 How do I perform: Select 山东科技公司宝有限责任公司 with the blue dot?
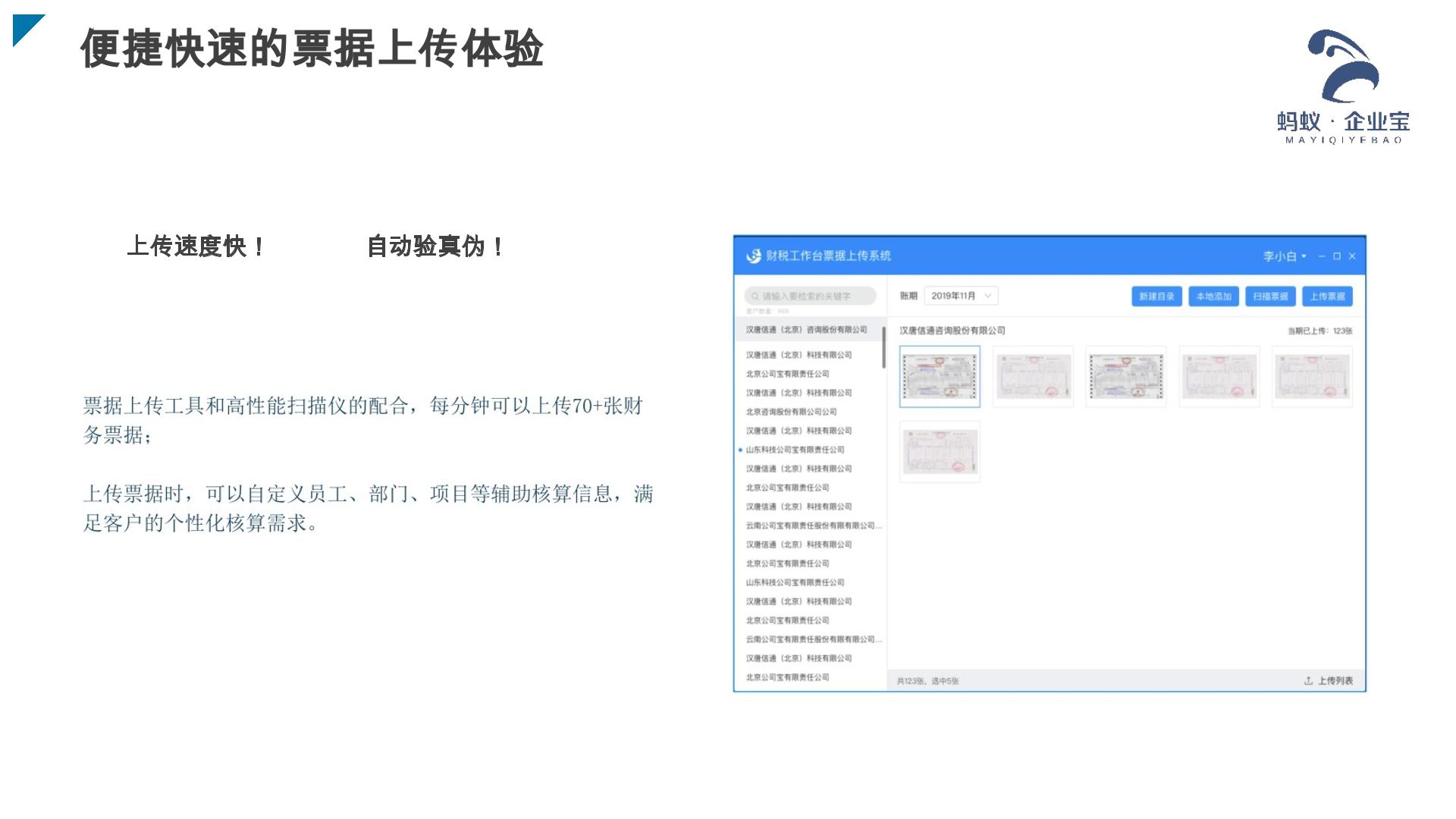tap(795, 450)
